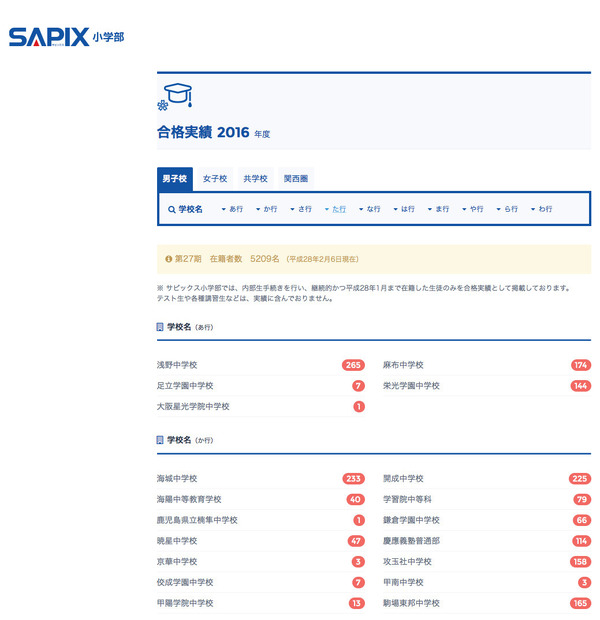Jump to the あ行 school section
Image resolution: width=600 pixels, height=620 pixels.
pyautogui.click(x=232, y=209)
